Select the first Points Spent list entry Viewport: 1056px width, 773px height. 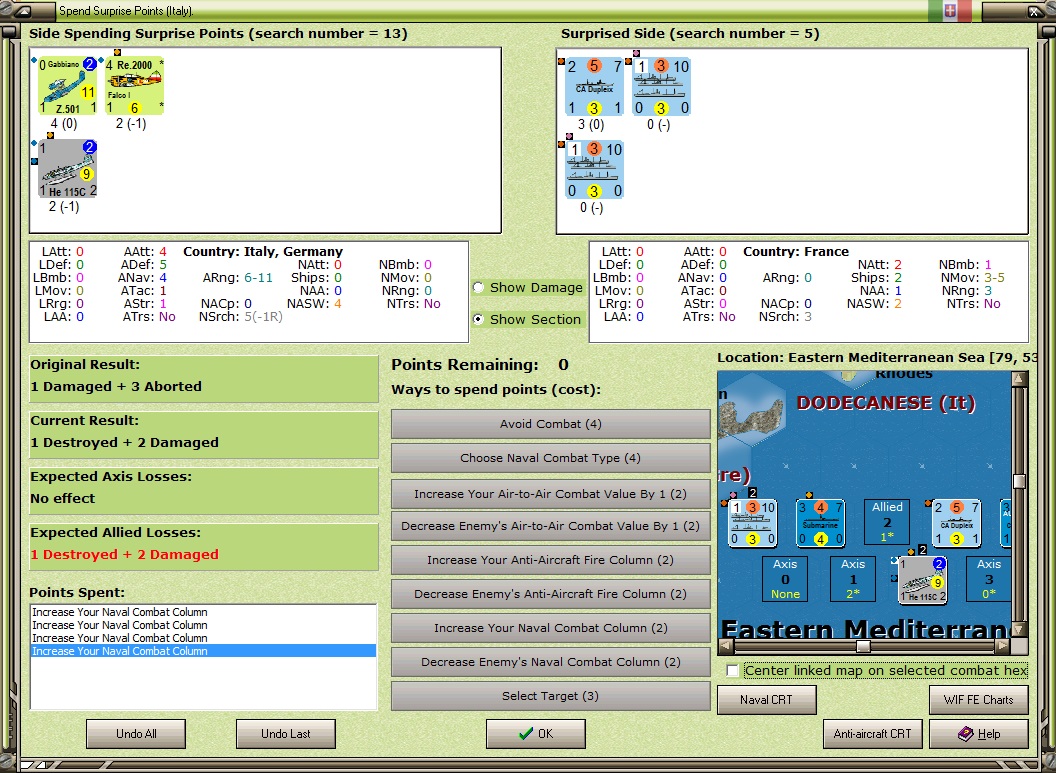[203, 612]
